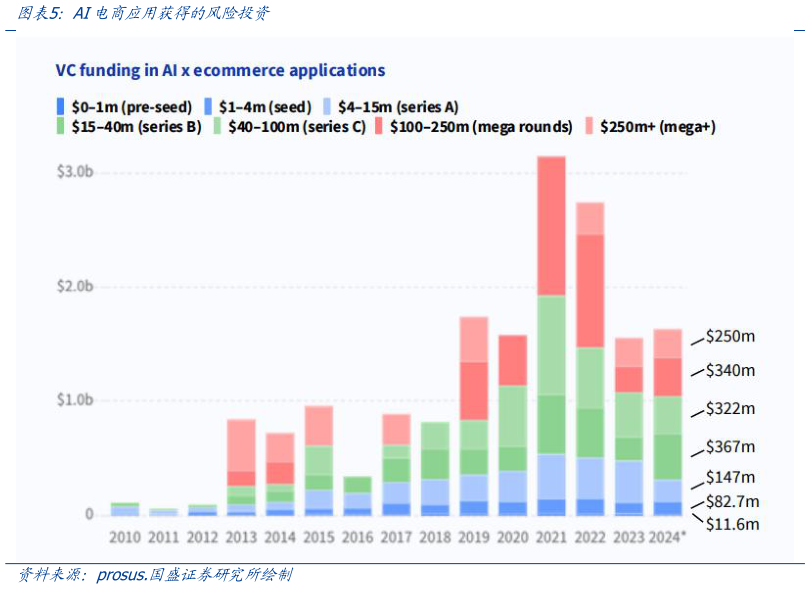Click the $1–4m (seed) legend swatch
Viewport: 810px width, 589px height.
(208, 106)
